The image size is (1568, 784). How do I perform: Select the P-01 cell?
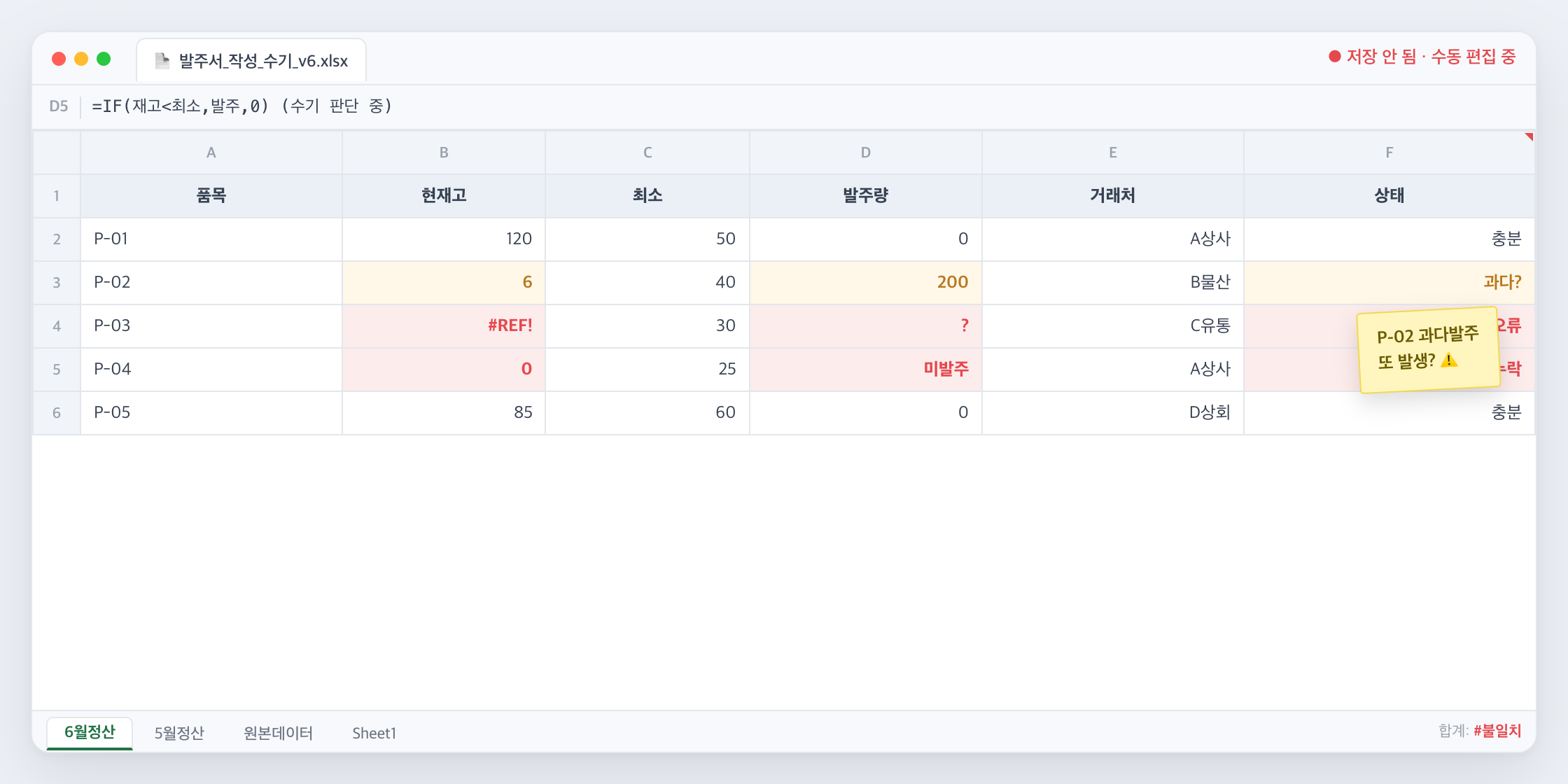tap(211, 239)
